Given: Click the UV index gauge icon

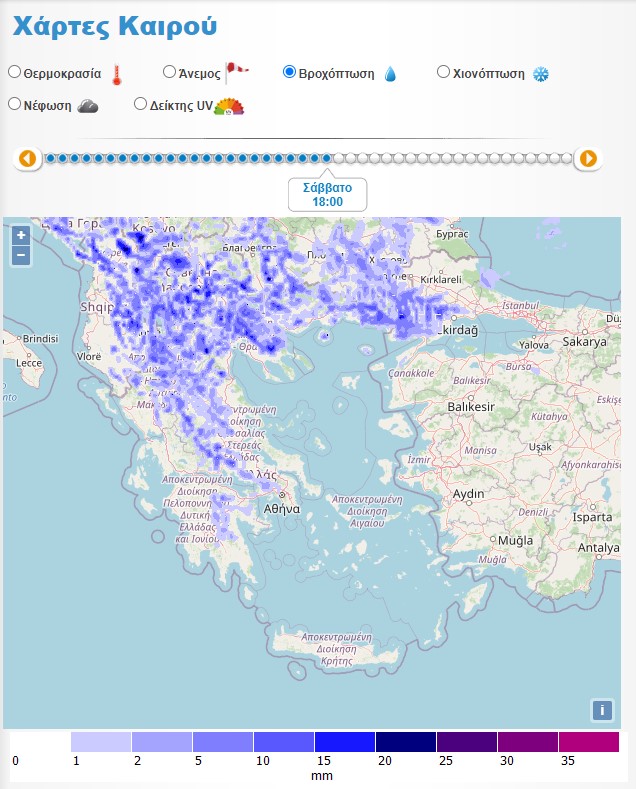Looking at the screenshot, I should click(229, 107).
